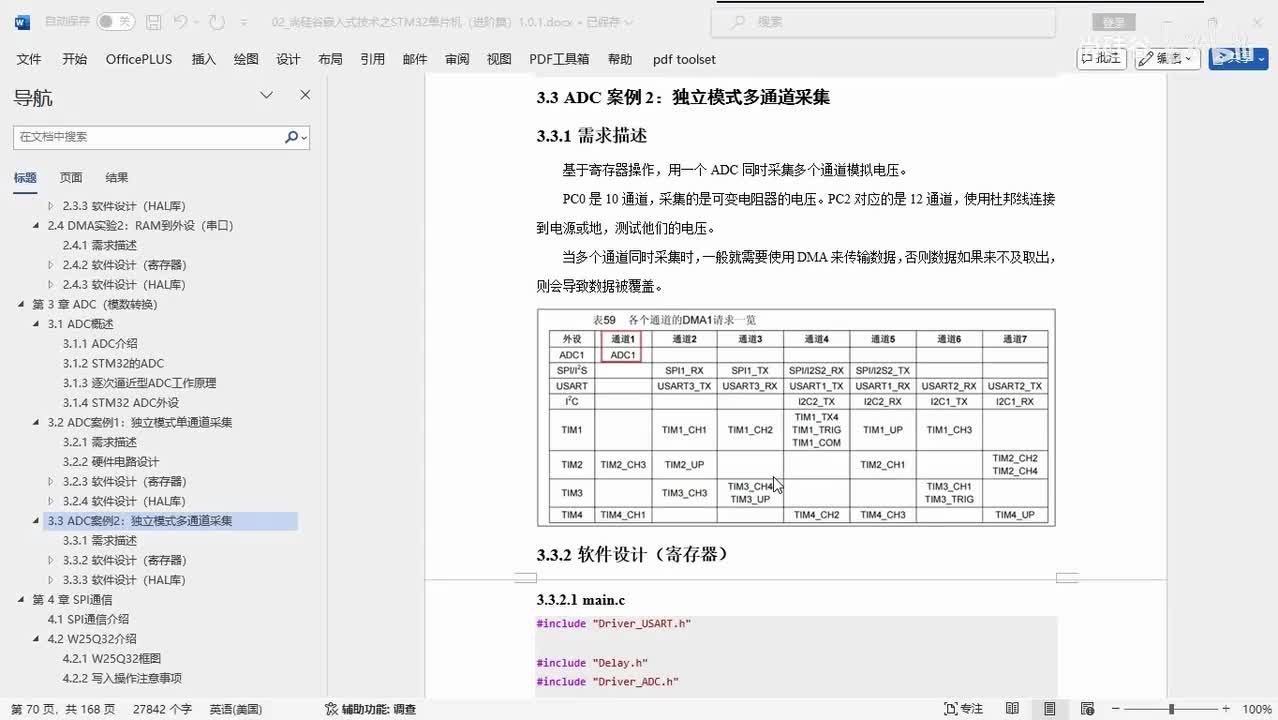The width and height of the screenshot is (1278, 720).
Task: Open the 引用 ribbon tab
Action: (373, 59)
